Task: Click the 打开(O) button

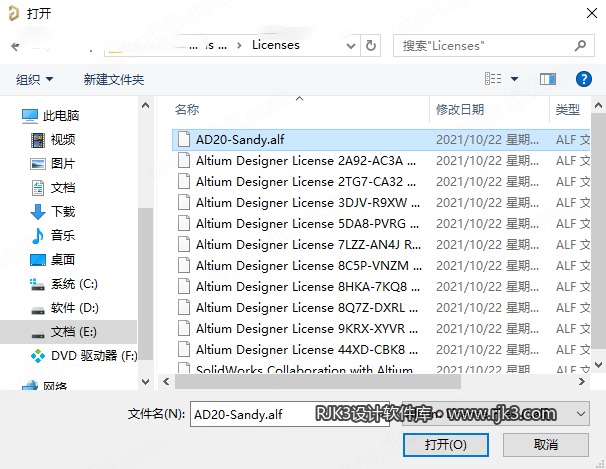Action: pyautogui.click(x=446, y=445)
